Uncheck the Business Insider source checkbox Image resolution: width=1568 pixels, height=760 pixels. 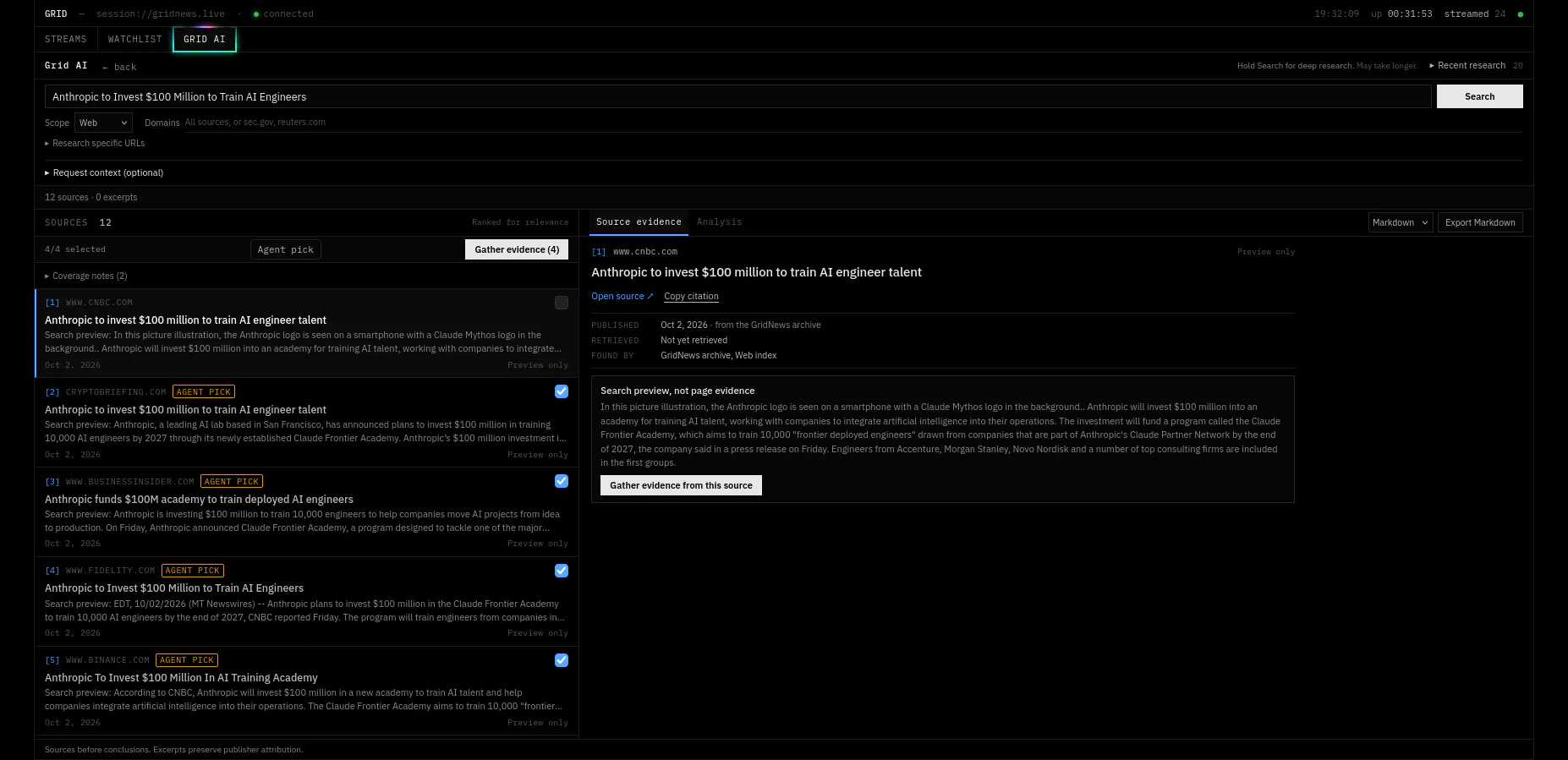[x=562, y=481]
